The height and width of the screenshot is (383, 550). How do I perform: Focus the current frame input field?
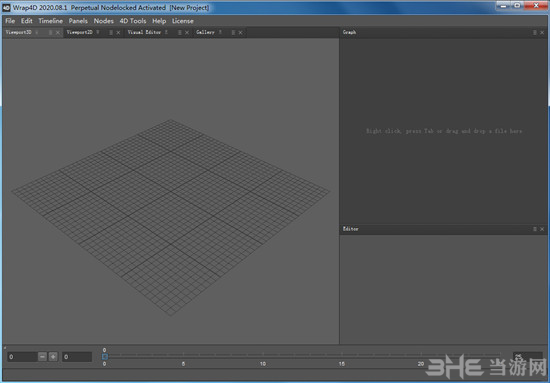(22, 357)
